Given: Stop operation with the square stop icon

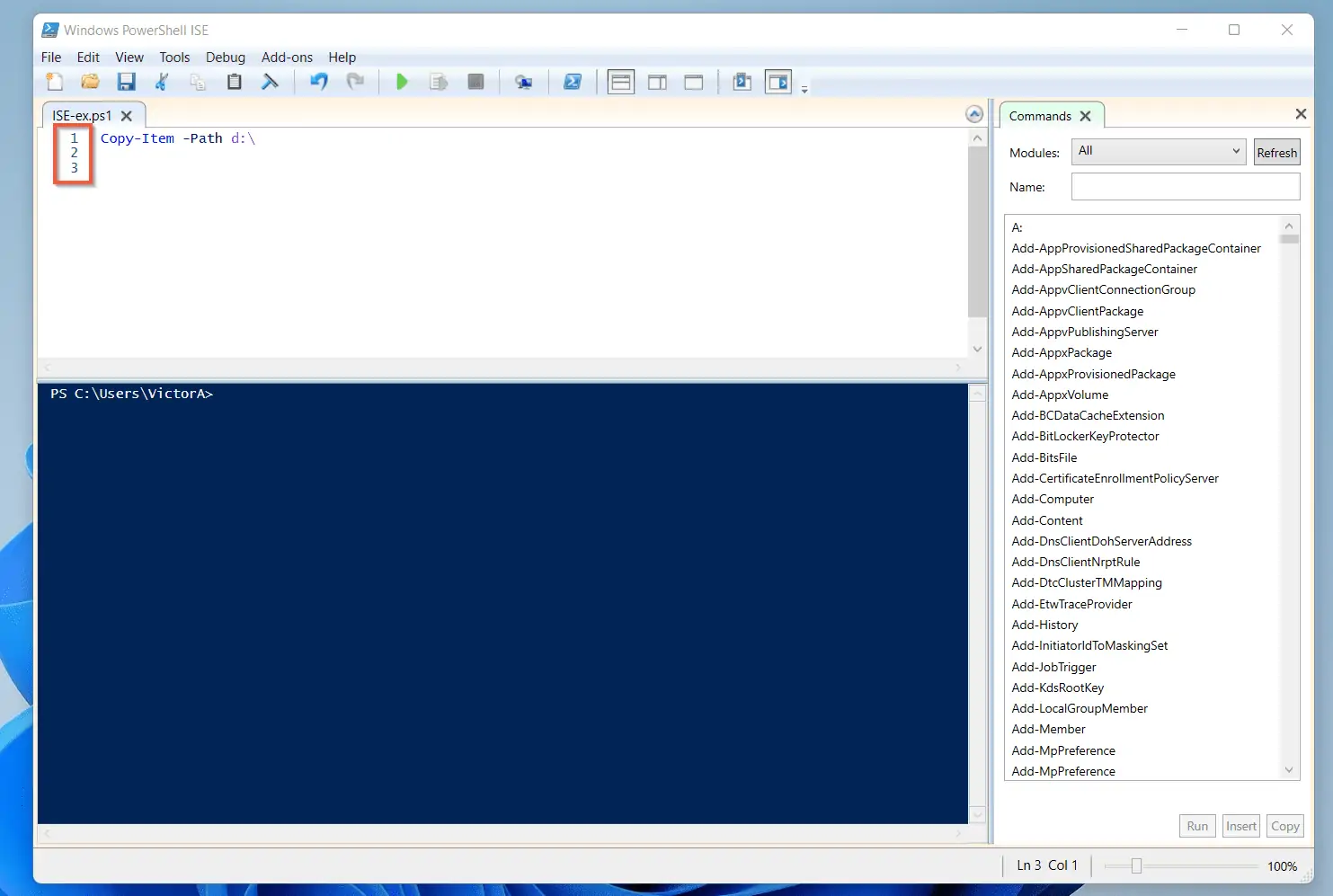Looking at the screenshot, I should click(475, 82).
